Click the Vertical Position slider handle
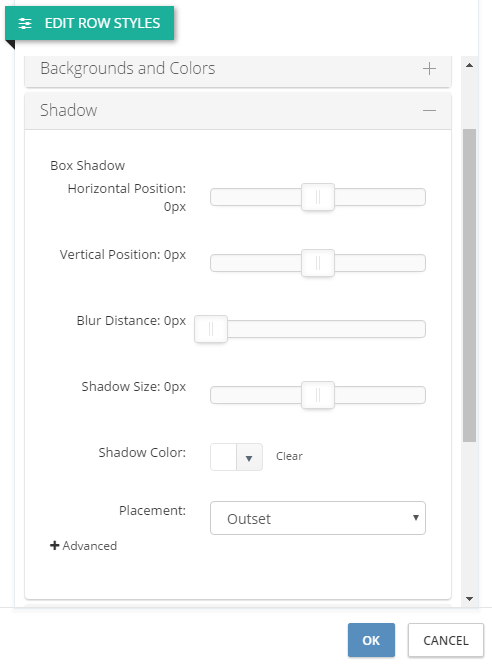Image resolution: width=492 pixels, height=667 pixels. 318,263
